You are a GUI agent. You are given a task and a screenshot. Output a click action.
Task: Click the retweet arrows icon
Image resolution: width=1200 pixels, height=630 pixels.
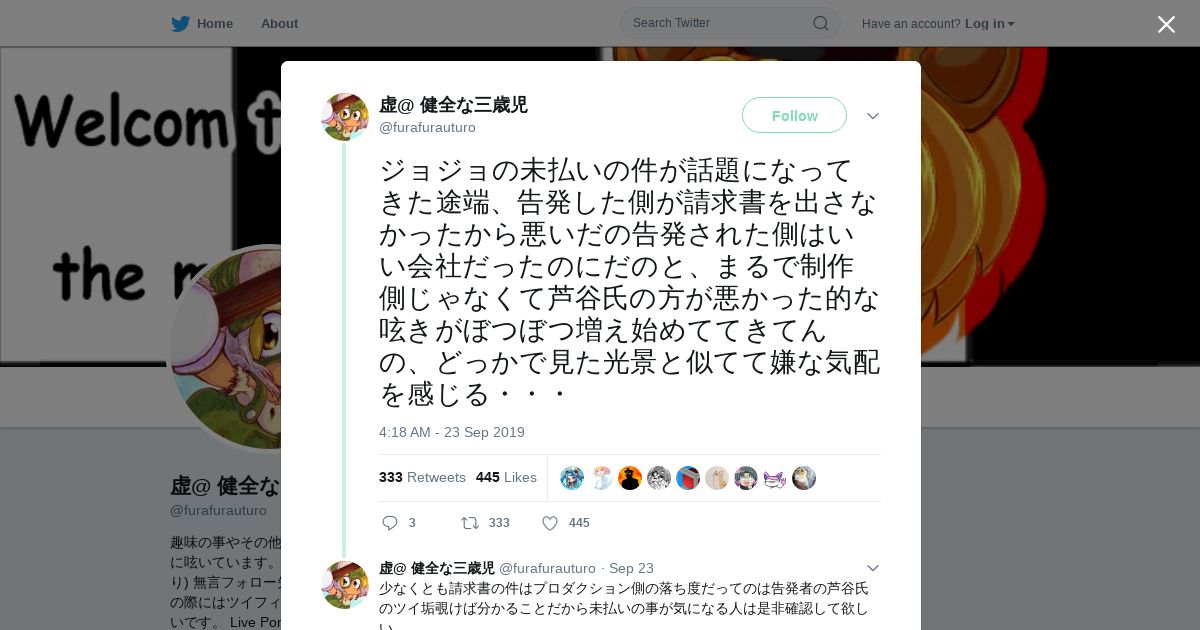click(x=469, y=523)
